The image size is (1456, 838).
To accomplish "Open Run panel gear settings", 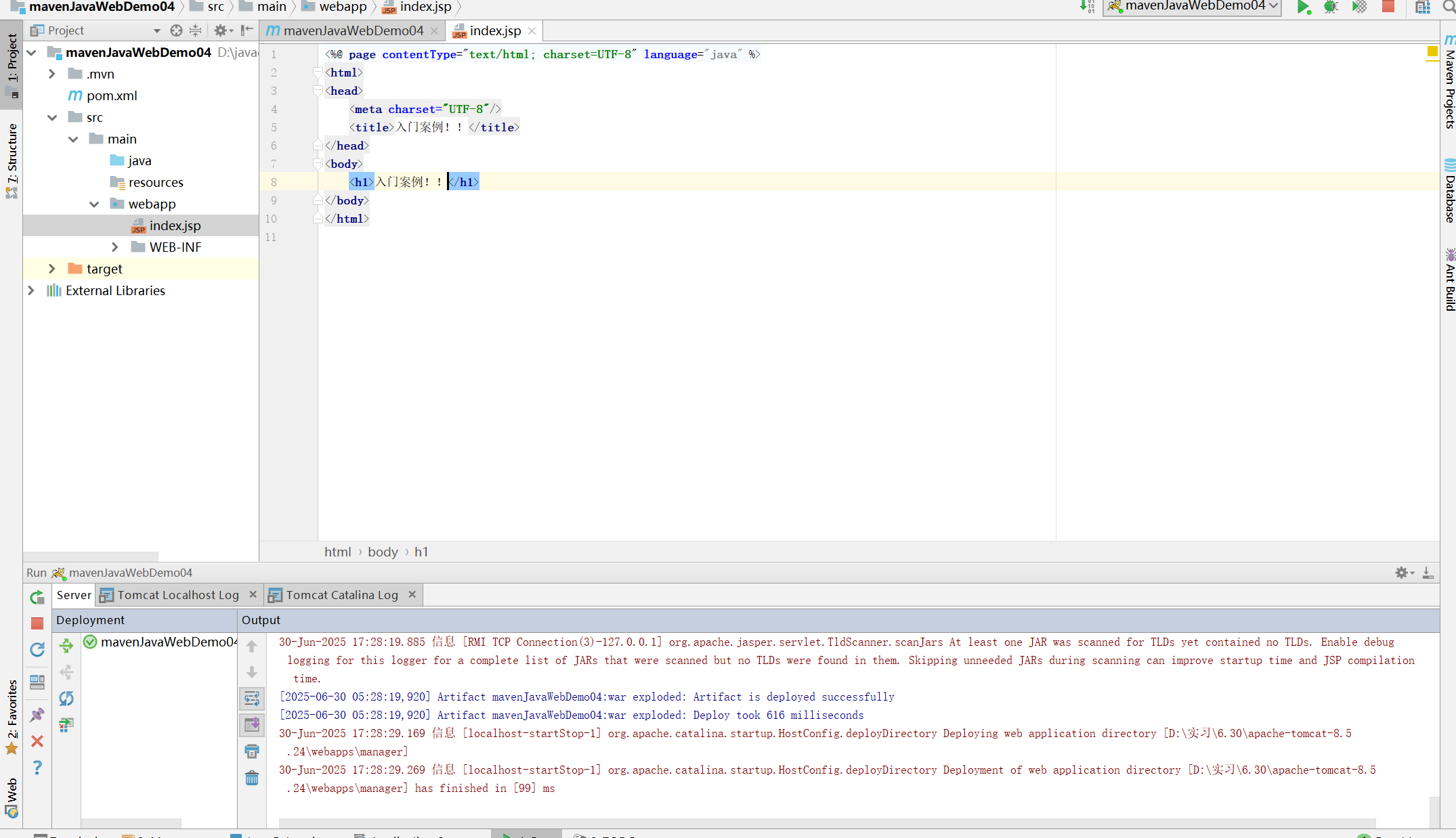I will point(1404,573).
